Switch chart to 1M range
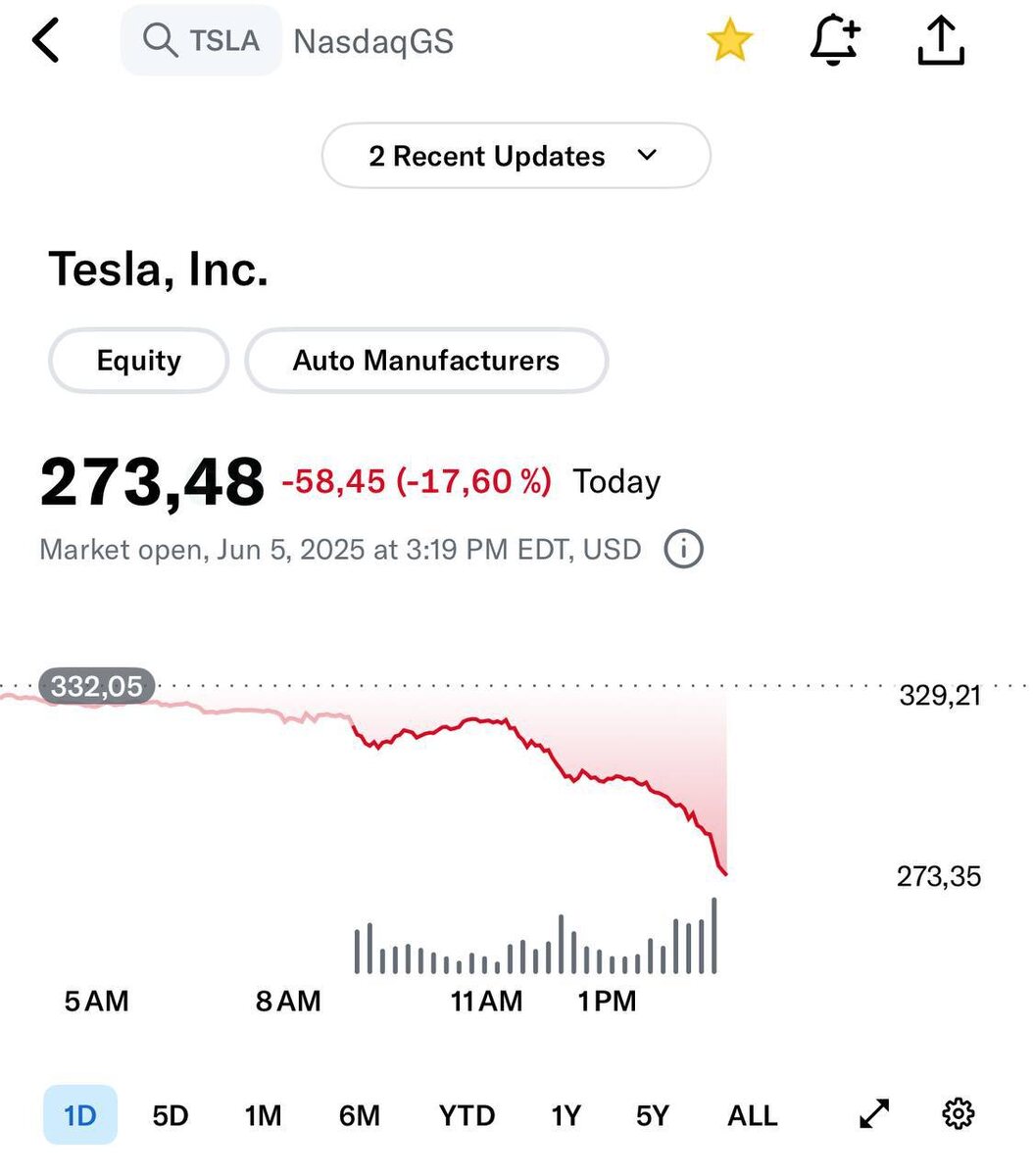Image resolution: width=1033 pixels, height=1176 pixels. [x=263, y=1115]
